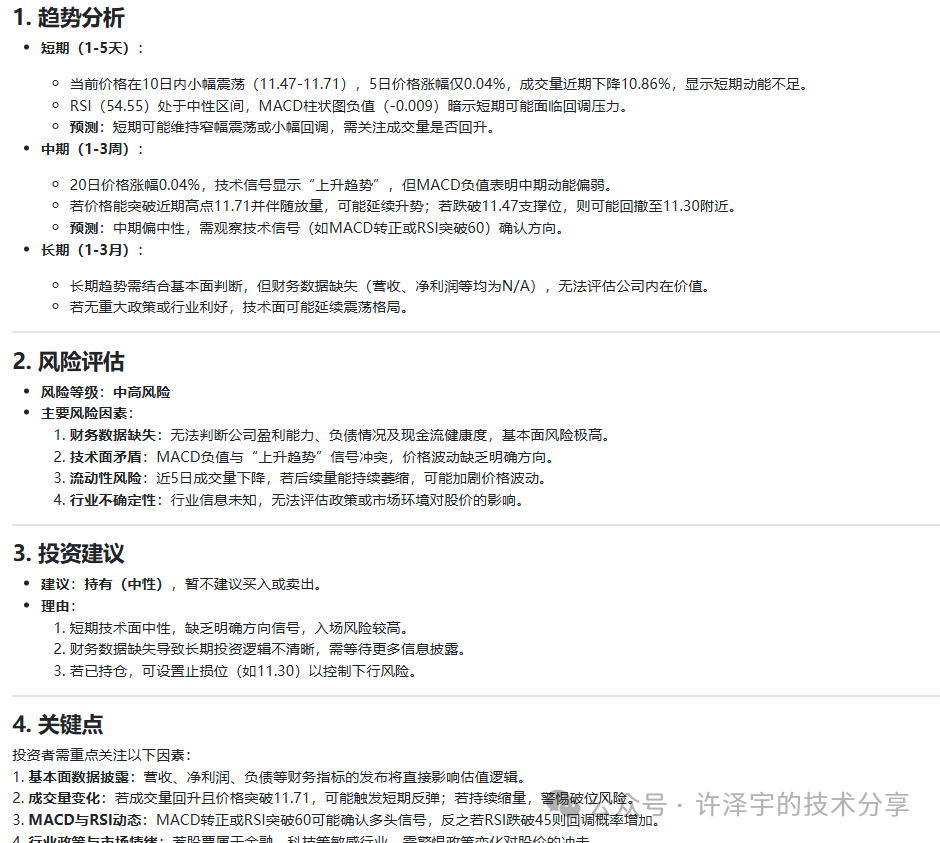The height and width of the screenshot is (843, 940).
Task: Click the 许泽宇的技术分享 watermark text
Action: pos(802,804)
